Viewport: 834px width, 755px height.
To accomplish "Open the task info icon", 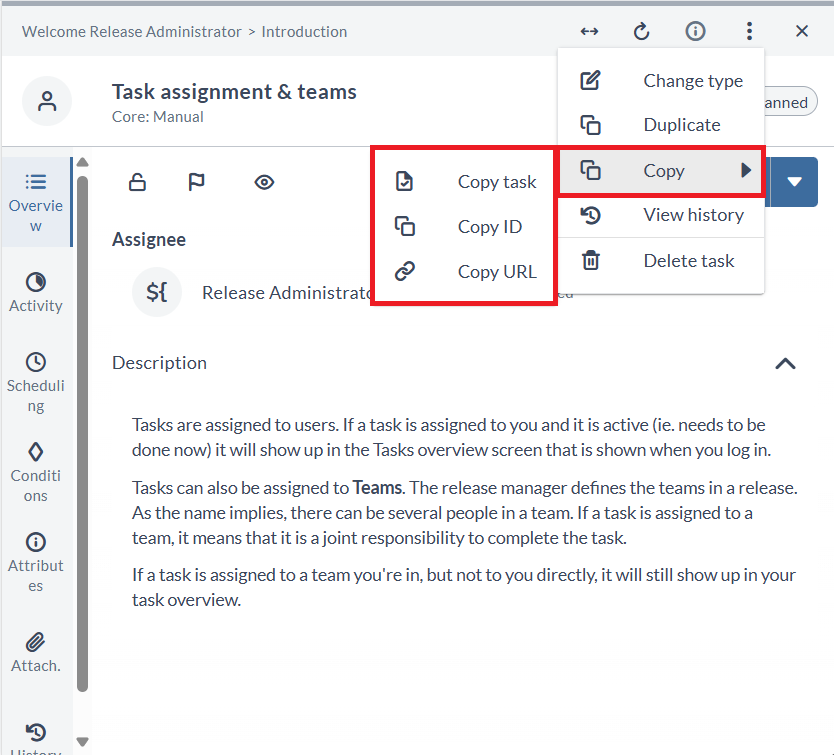I will [695, 31].
